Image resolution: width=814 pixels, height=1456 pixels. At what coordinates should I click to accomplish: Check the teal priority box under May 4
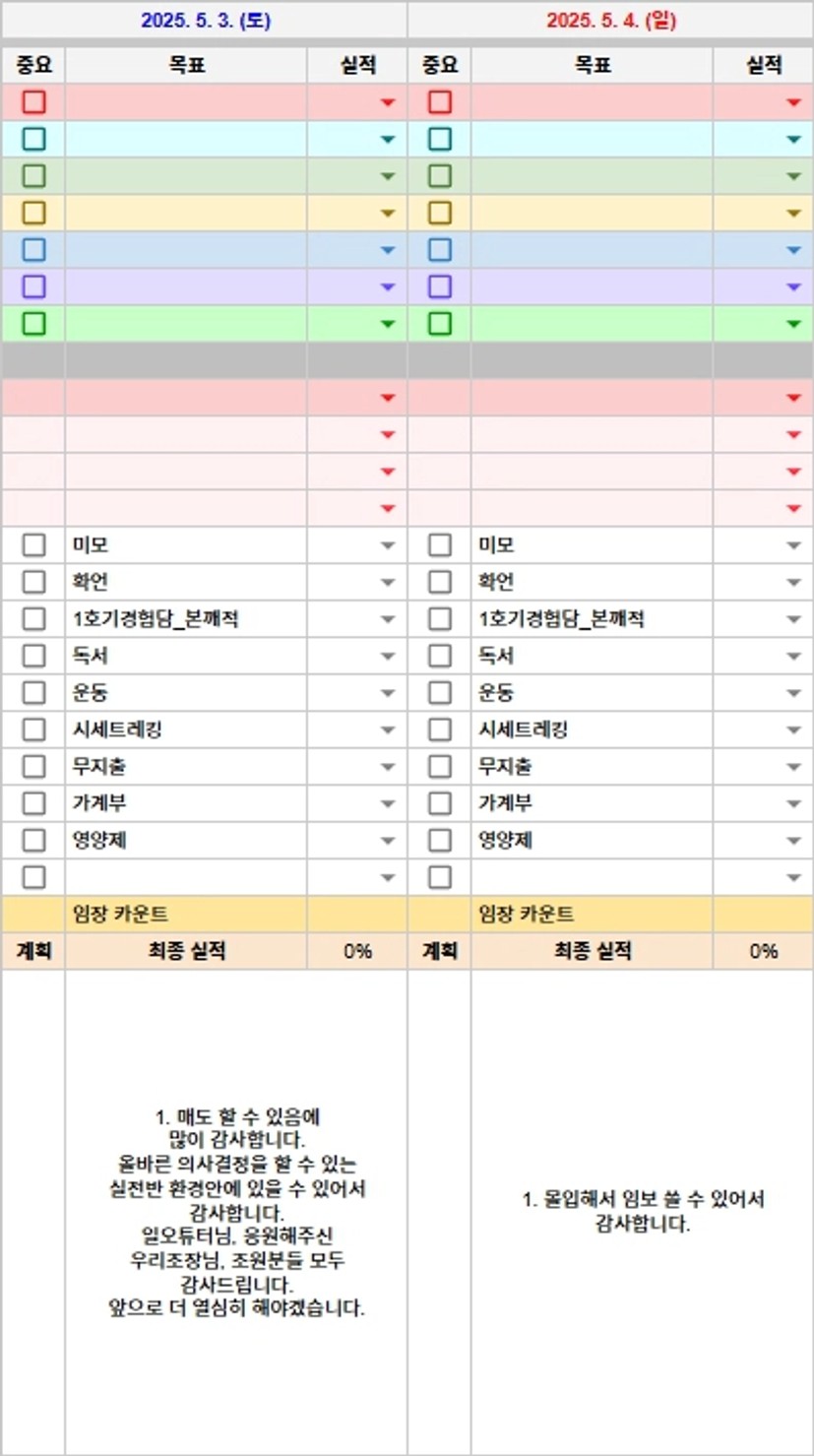pos(440,139)
